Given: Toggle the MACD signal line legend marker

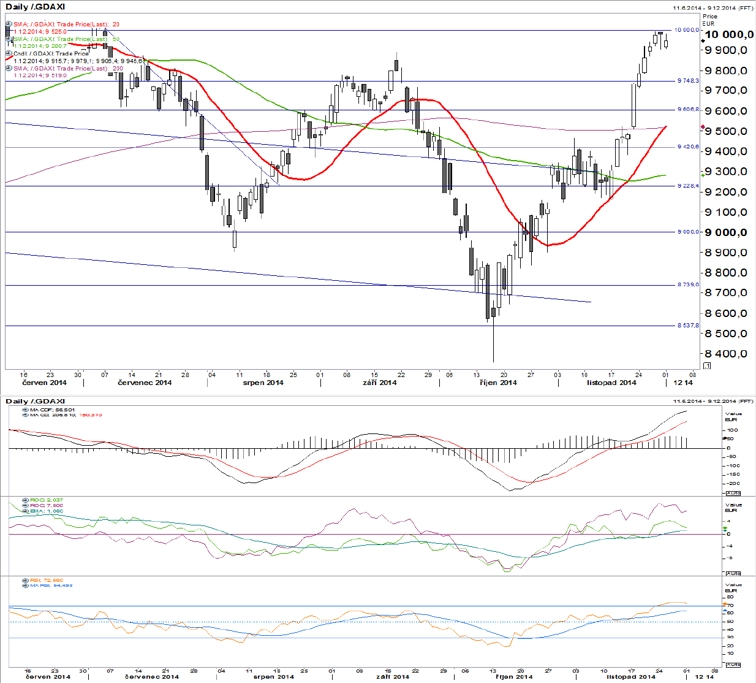Looking at the screenshot, I should 26,415.
